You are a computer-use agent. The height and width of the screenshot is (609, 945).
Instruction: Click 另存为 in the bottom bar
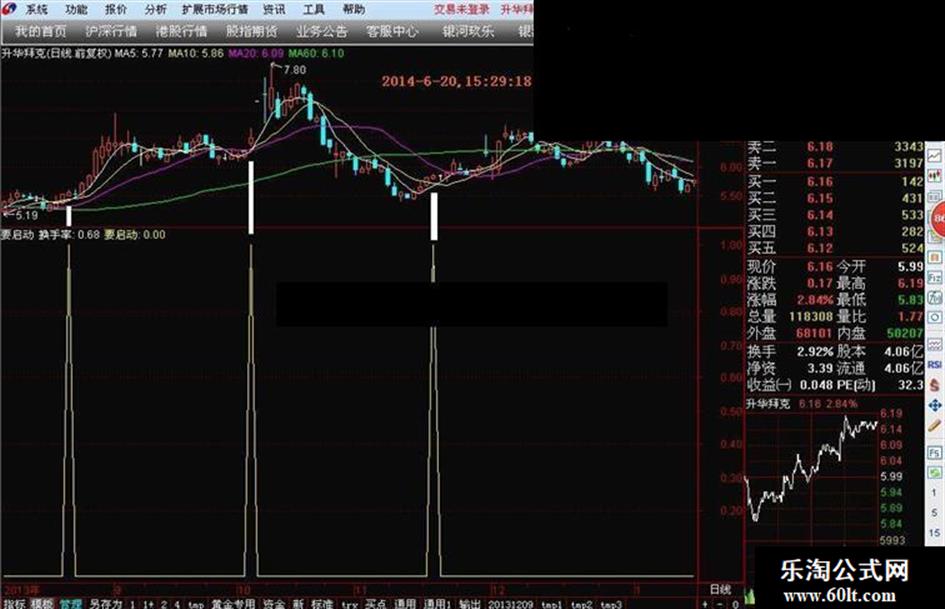[105, 604]
